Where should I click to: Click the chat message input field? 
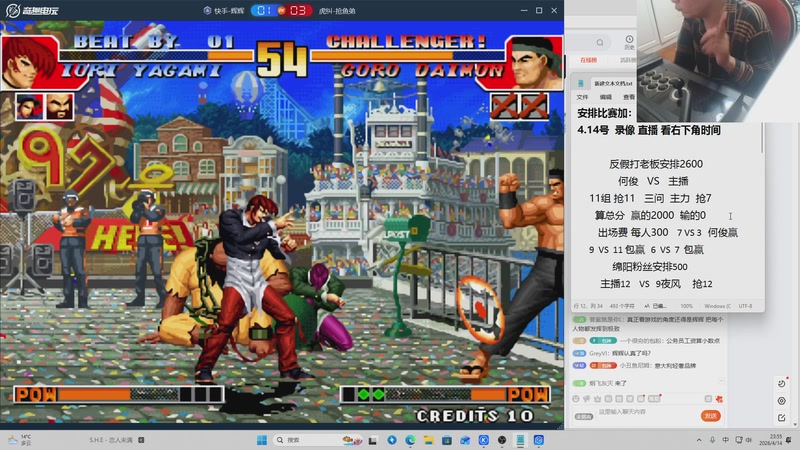(647, 412)
